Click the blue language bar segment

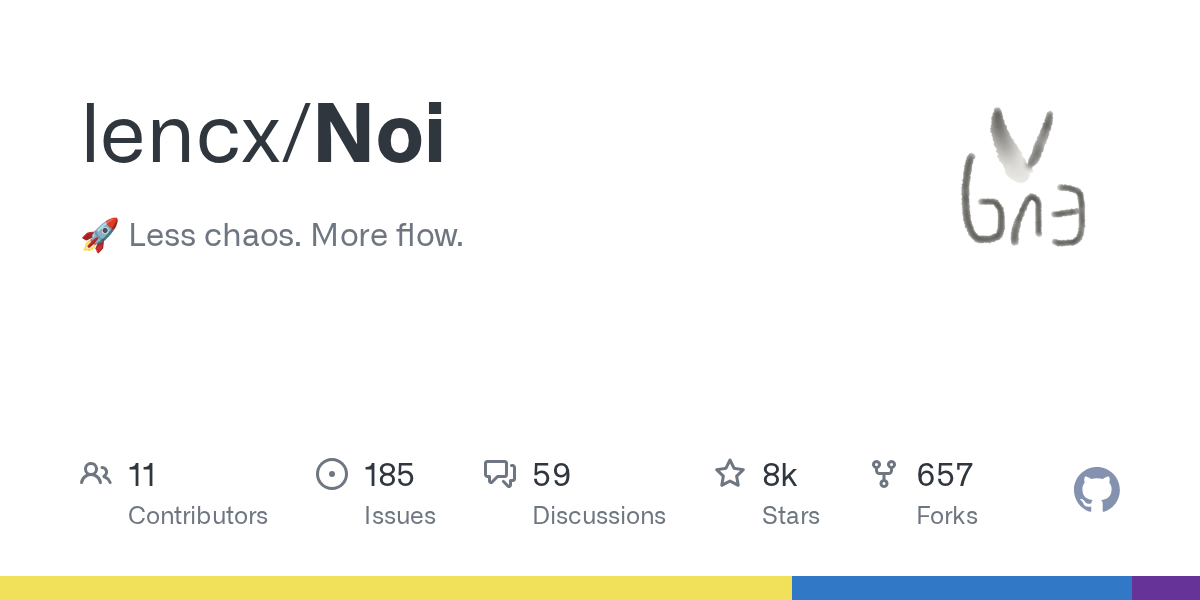pyautogui.click(x=961, y=588)
